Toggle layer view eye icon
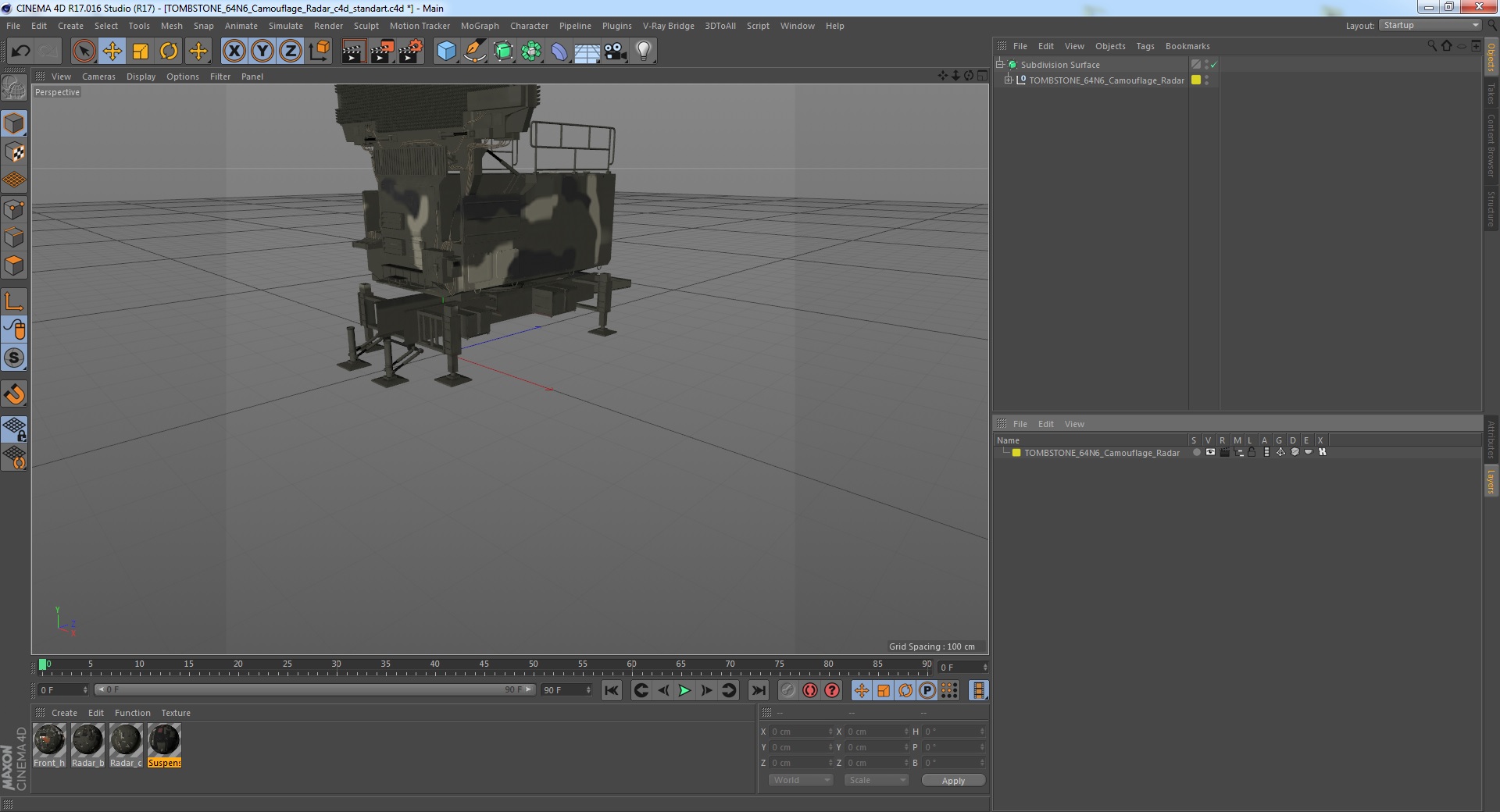Viewport: 1500px width, 812px height. 1210,452
